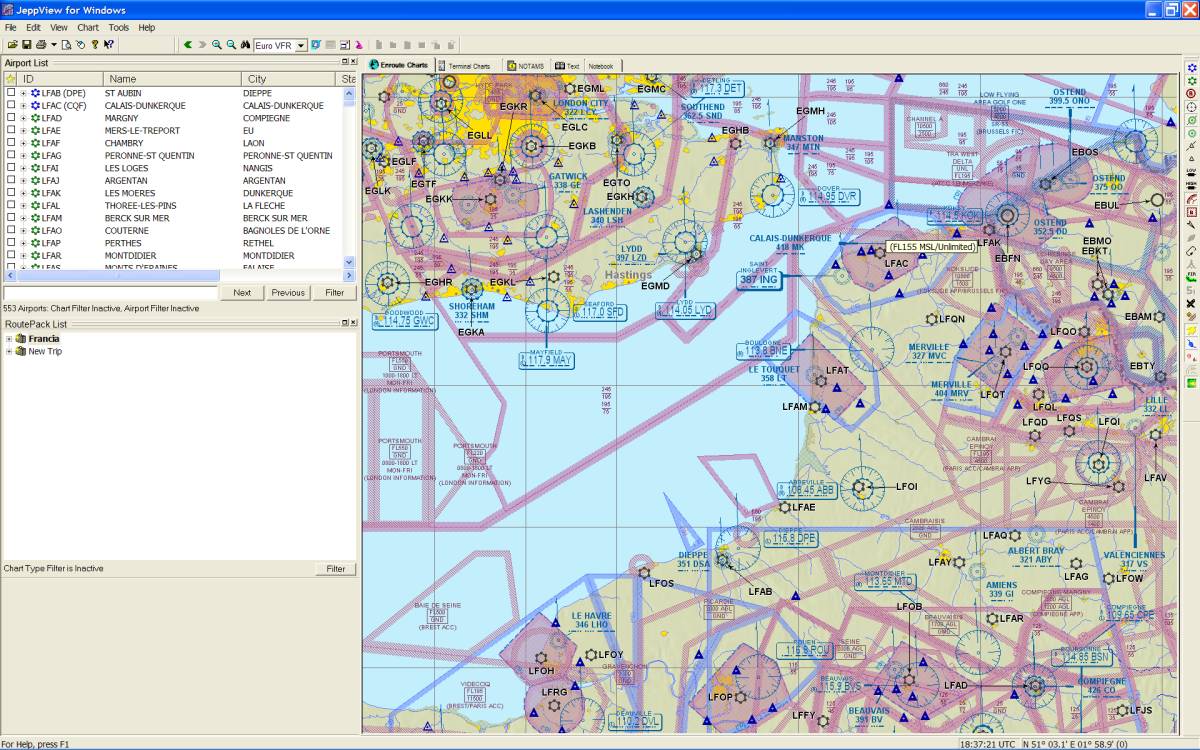Viewport: 1200px width, 750px height.
Task: Click the zoom out magnifier icon
Action: [x=231, y=45]
